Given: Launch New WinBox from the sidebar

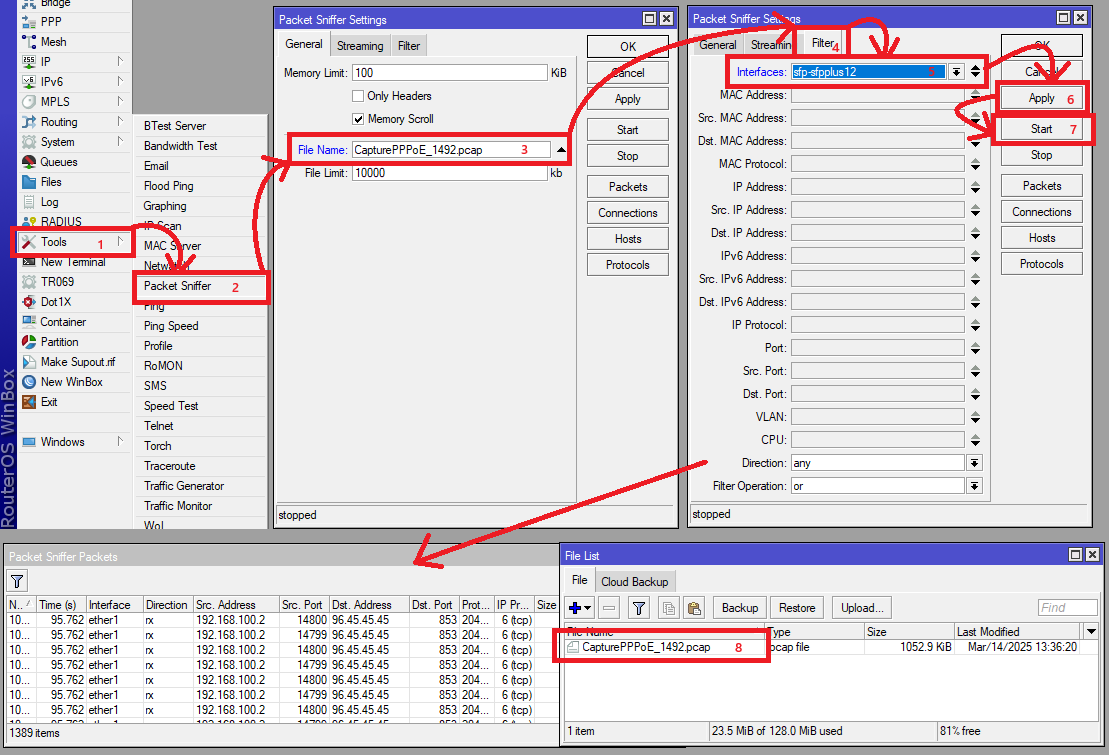Looking at the screenshot, I should coord(71,382).
